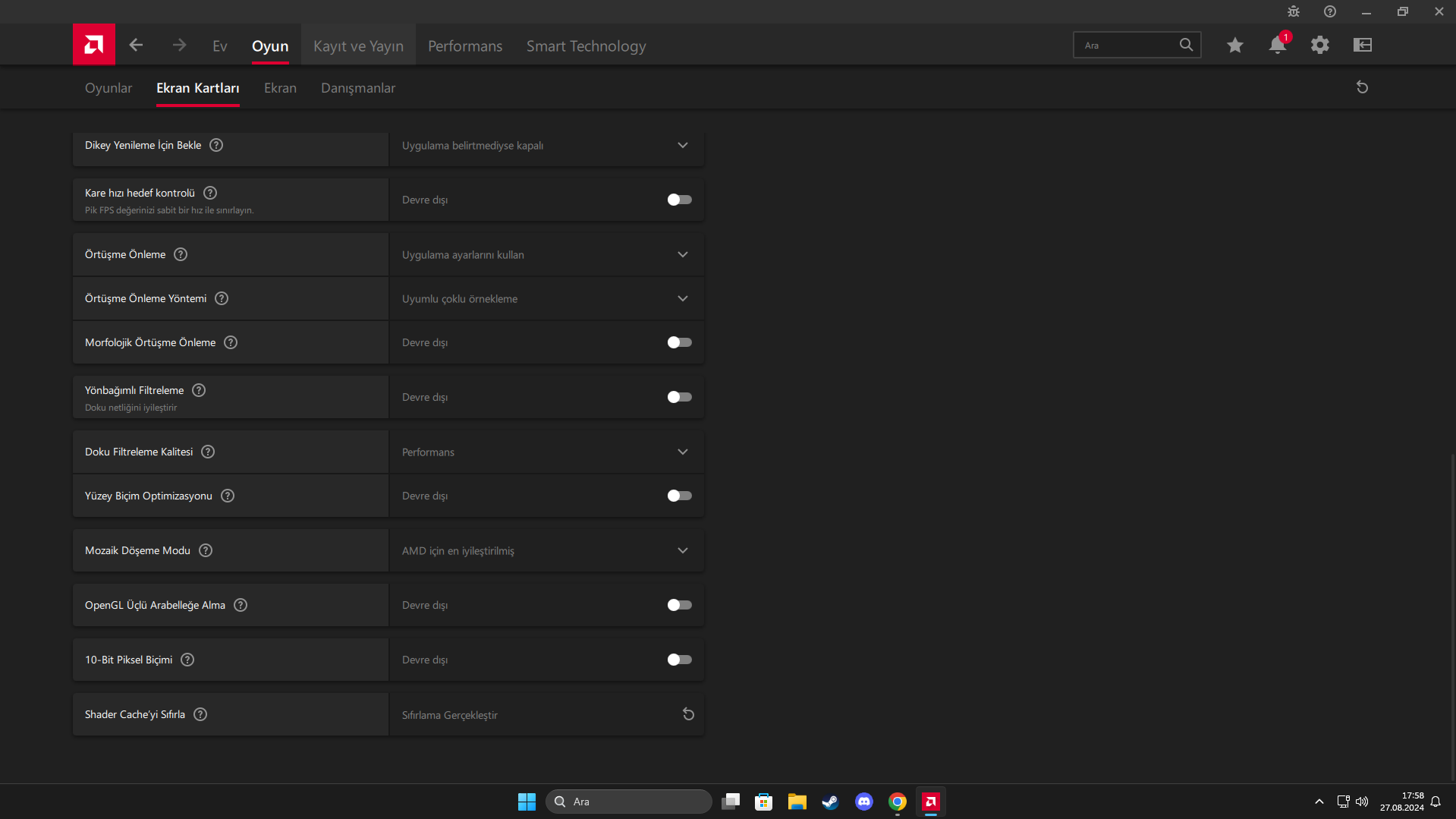Select the Oyunlar sub-tab
The height and width of the screenshot is (819, 1456).
click(108, 88)
